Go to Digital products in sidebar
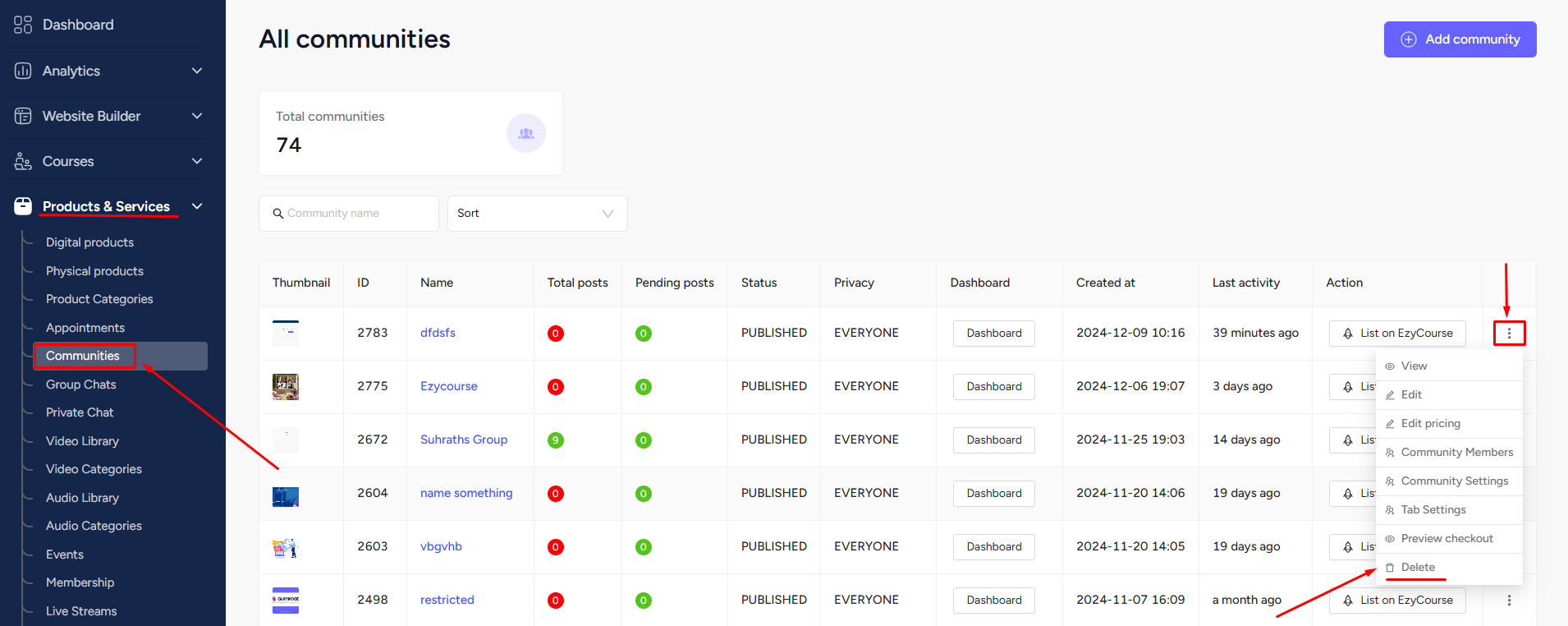 89,242
